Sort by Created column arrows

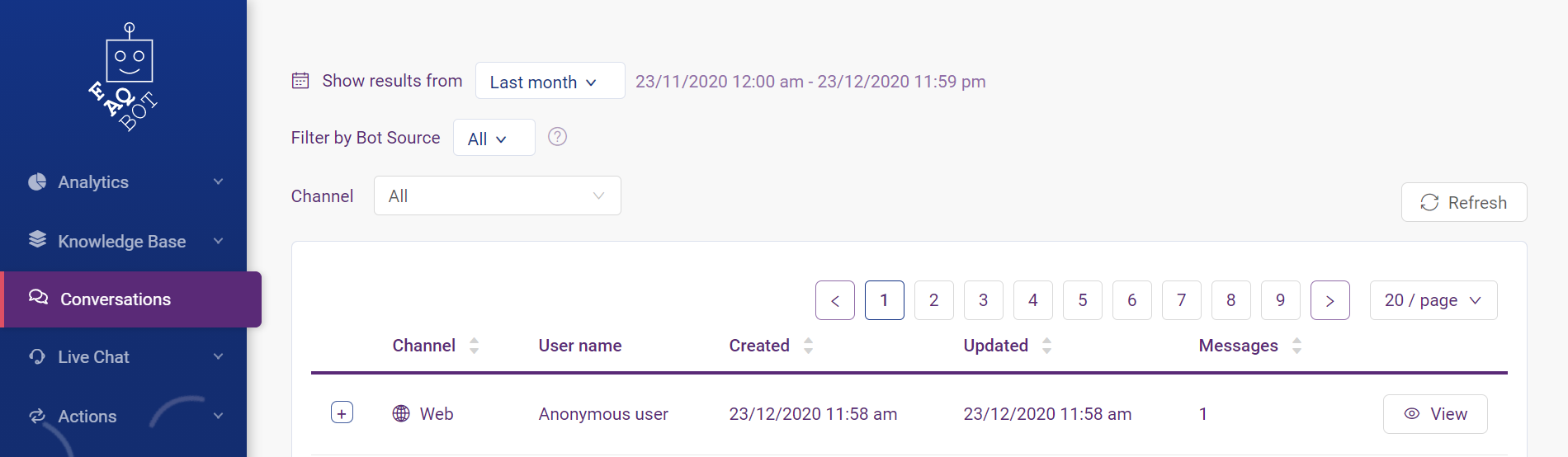[808, 346]
